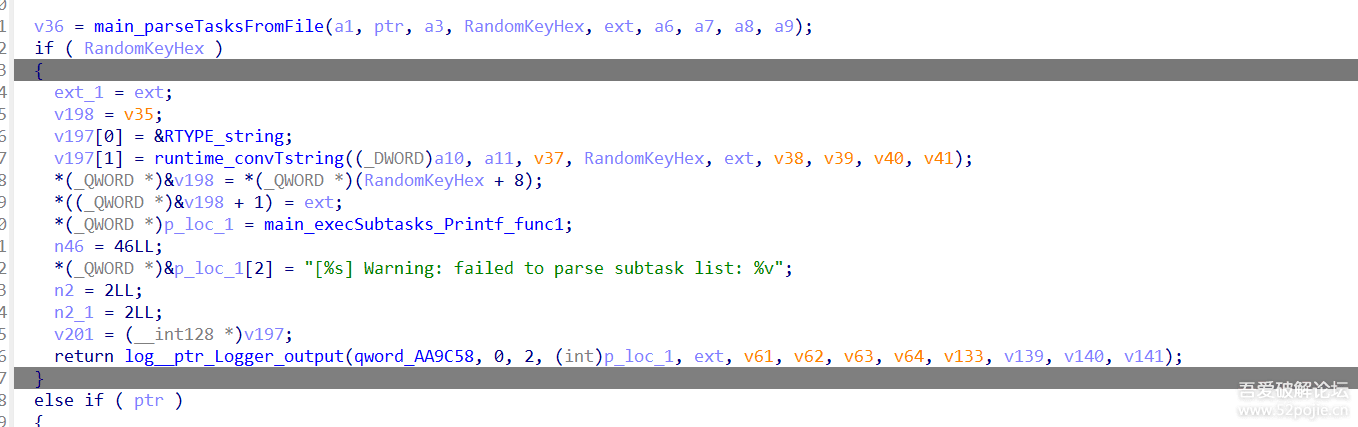The height and width of the screenshot is (427, 1358).
Task: Click the highlighted opening brace line
Action: (x=39, y=71)
